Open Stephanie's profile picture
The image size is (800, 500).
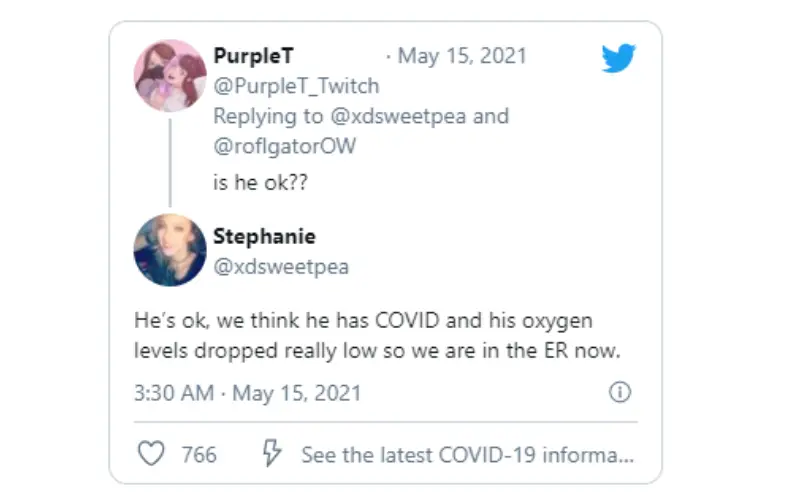(170, 250)
